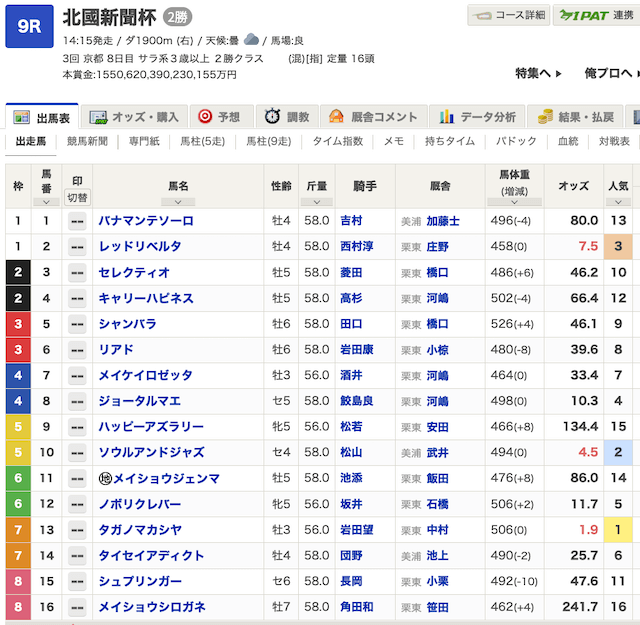Click the red target icon beside 予想

[204, 117]
